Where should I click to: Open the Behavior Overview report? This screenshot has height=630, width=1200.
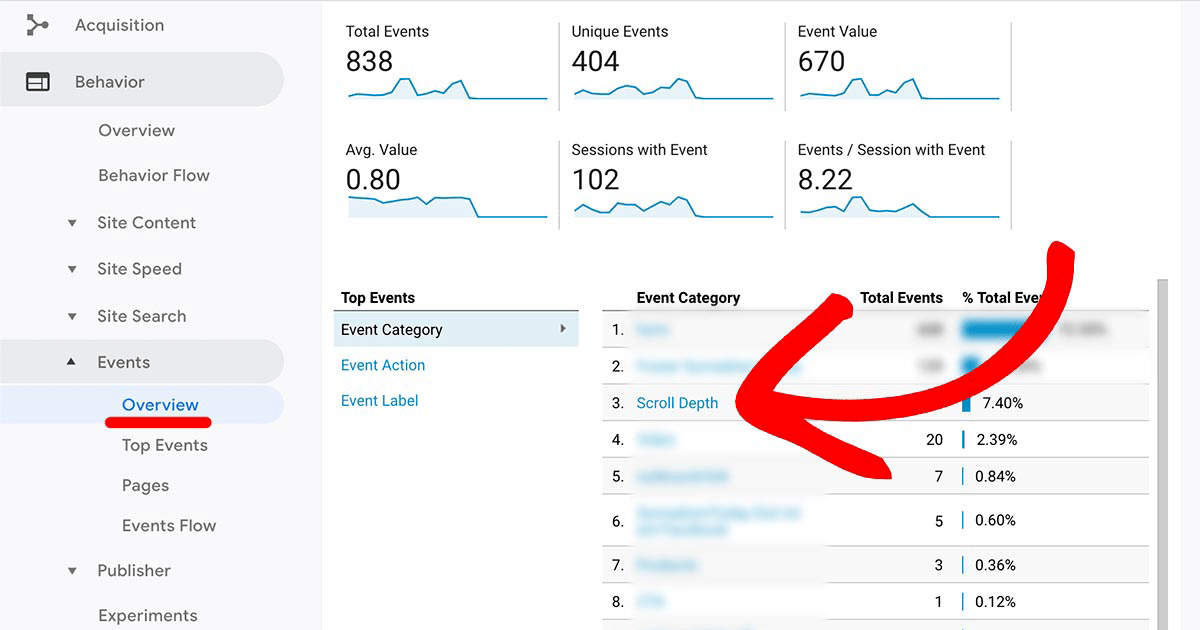pyautogui.click(x=136, y=130)
